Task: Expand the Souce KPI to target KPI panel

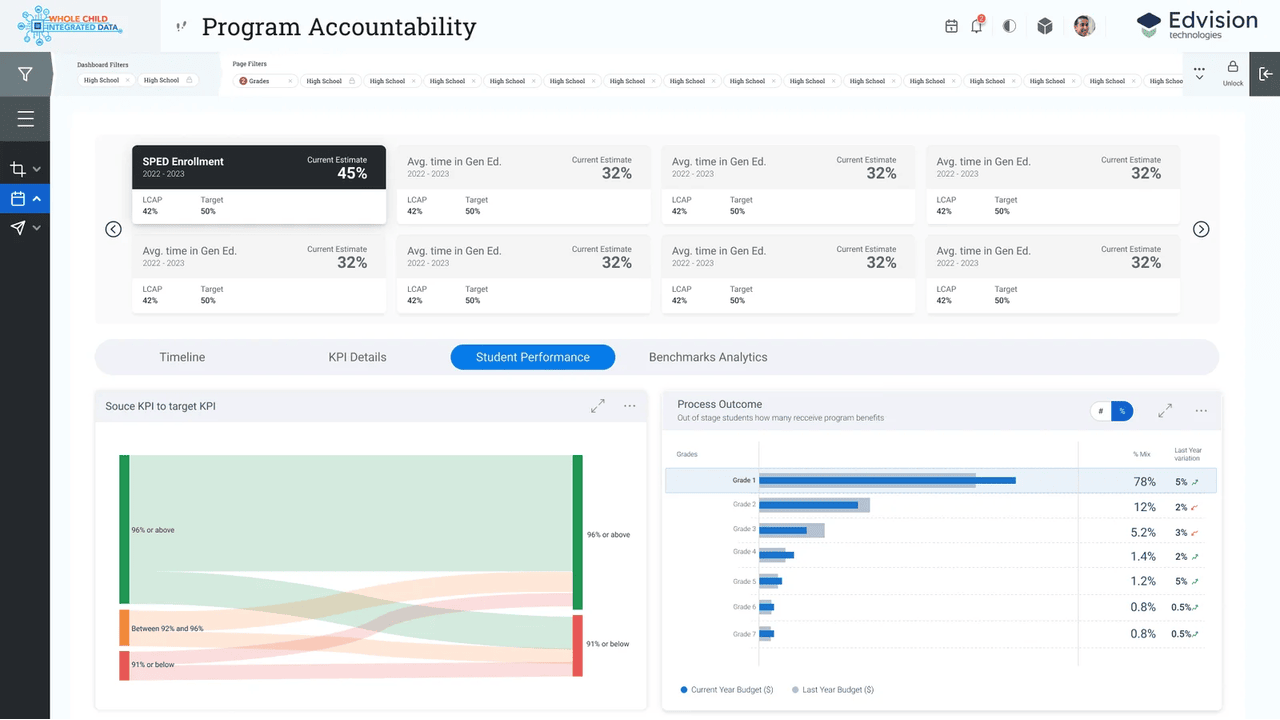Action: [597, 406]
